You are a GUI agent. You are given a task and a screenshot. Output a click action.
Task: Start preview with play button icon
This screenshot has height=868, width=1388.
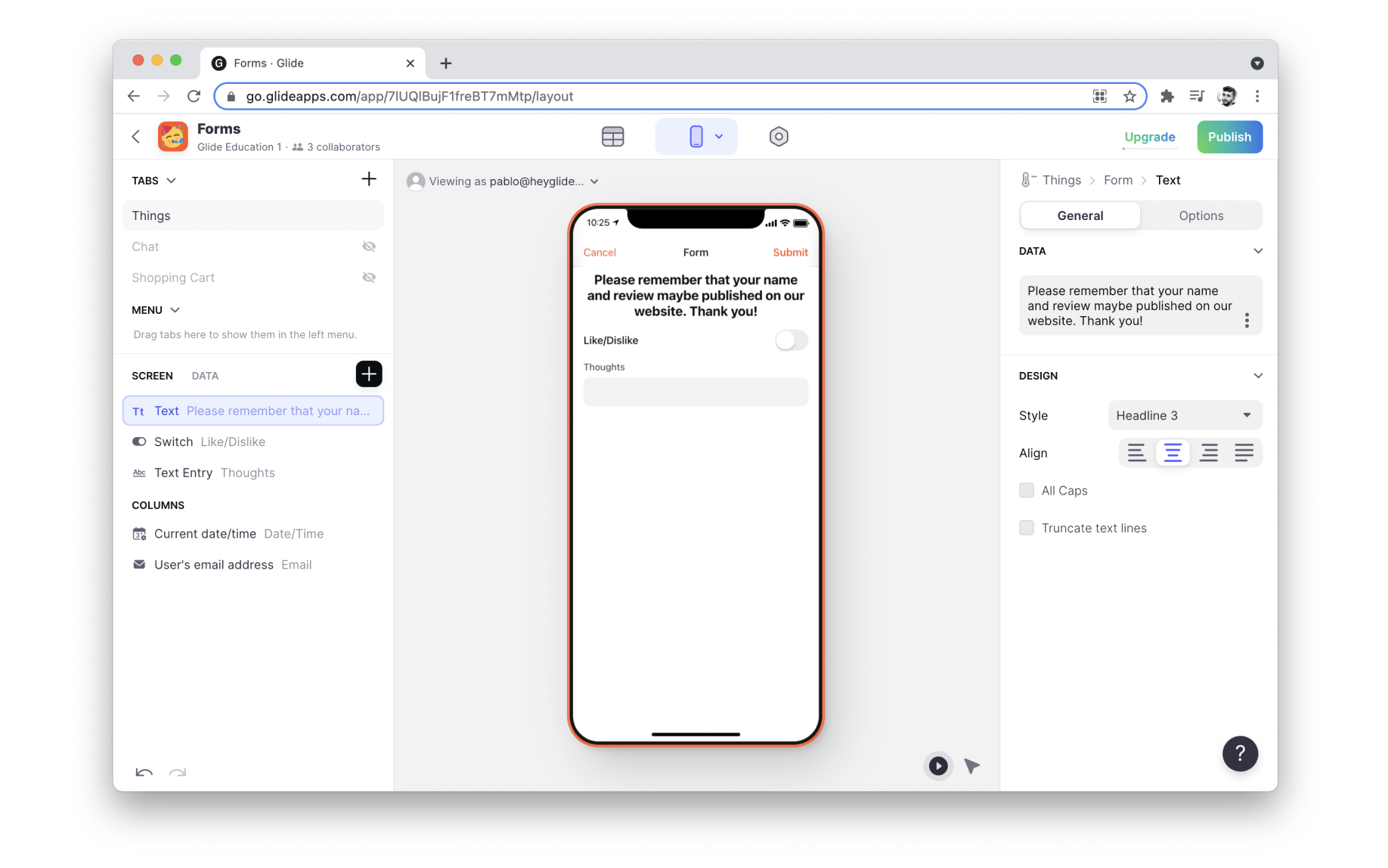[937, 766]
